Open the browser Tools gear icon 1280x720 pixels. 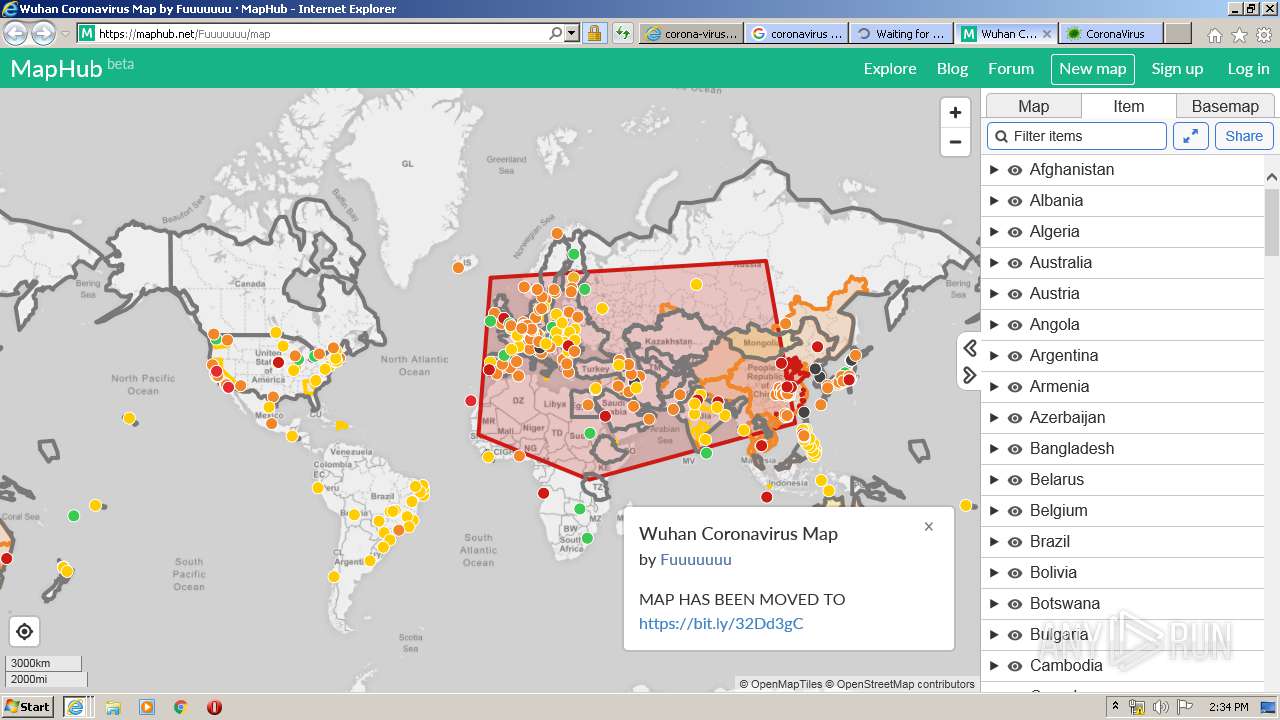[1264, 35]
